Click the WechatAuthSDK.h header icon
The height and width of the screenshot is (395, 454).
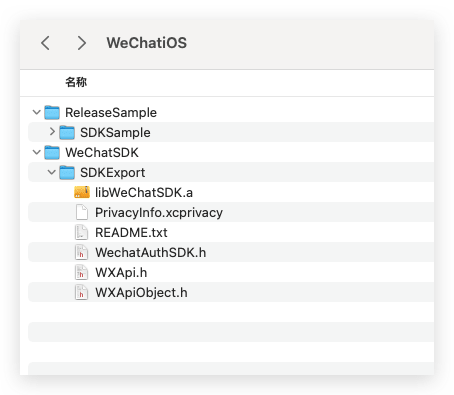tap(82, 252)
